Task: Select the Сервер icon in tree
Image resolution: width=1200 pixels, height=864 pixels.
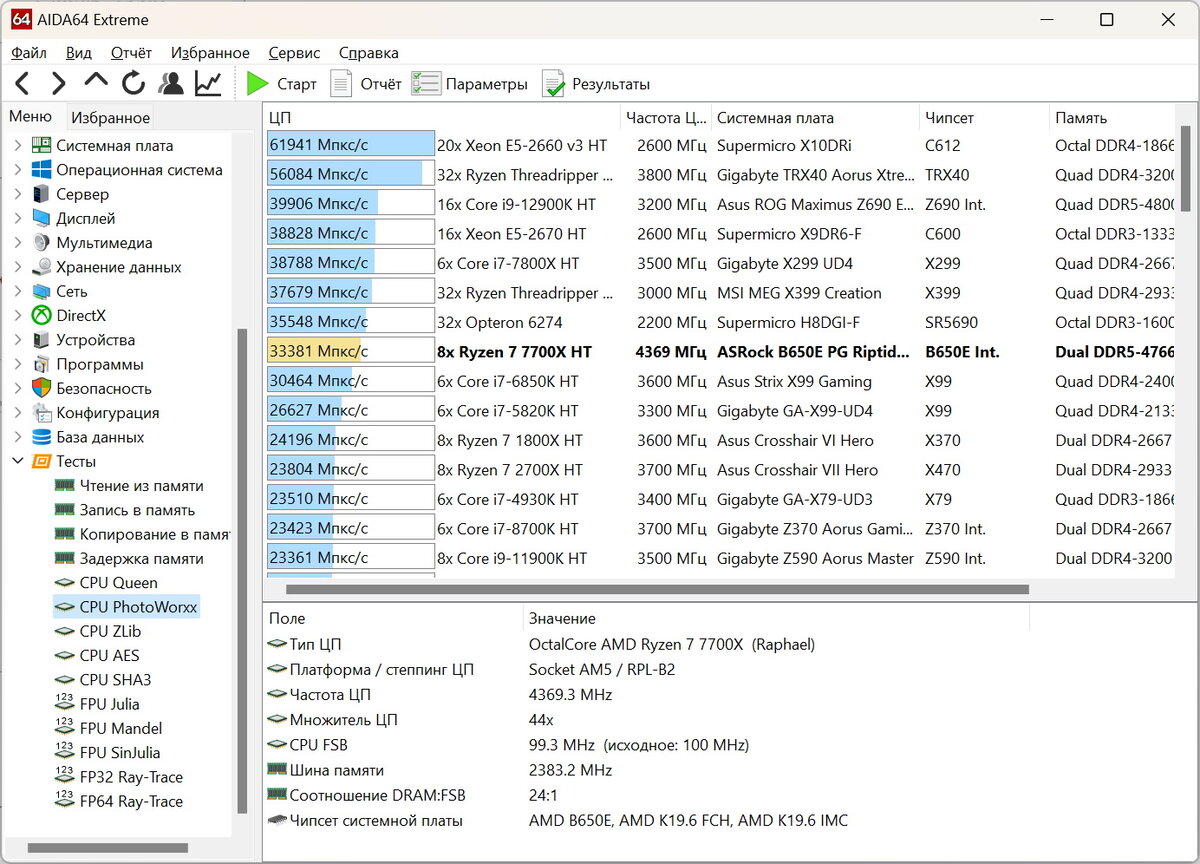Action: pyautogui.click(x=41, y=194)
